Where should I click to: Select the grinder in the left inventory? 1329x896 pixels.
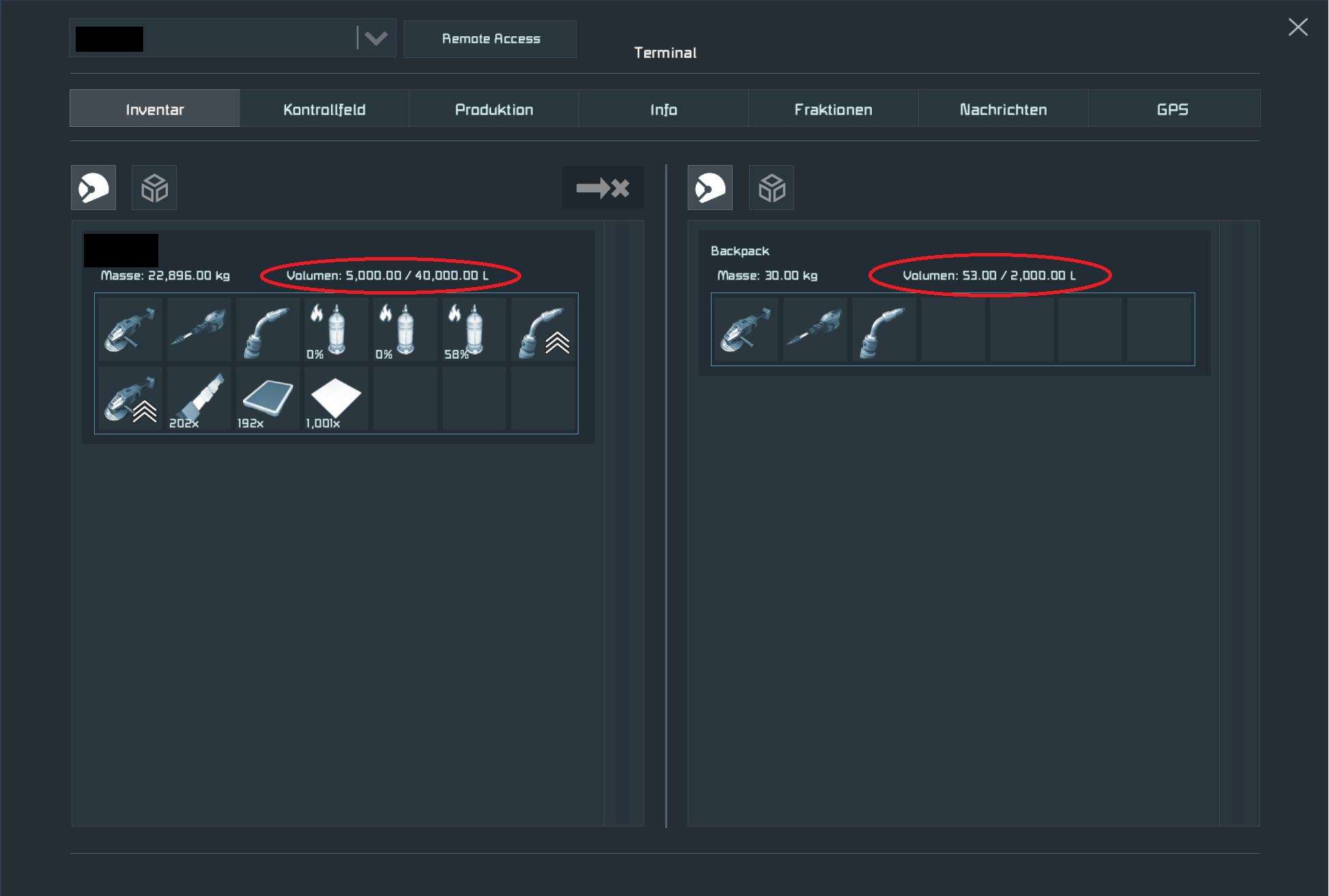[130, 329]
